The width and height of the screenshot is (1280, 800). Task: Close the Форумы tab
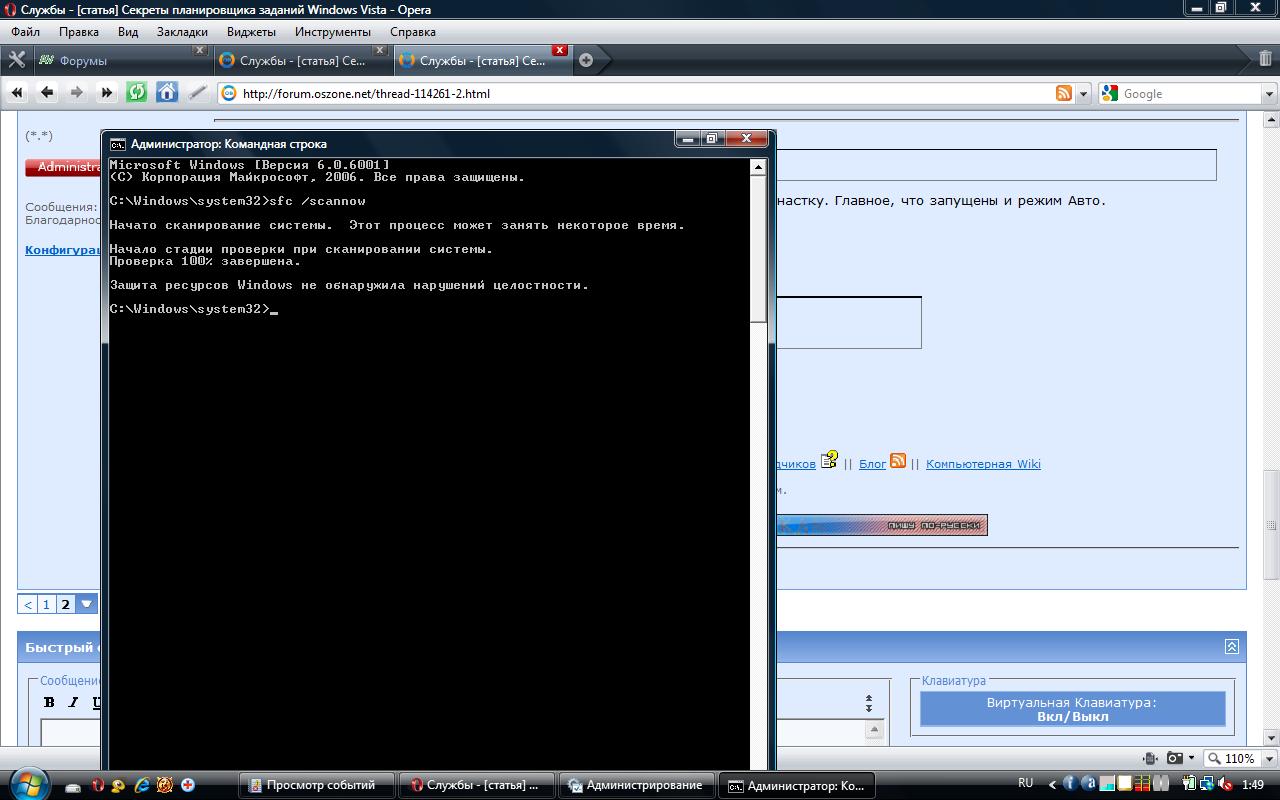[x=199, y=50]
